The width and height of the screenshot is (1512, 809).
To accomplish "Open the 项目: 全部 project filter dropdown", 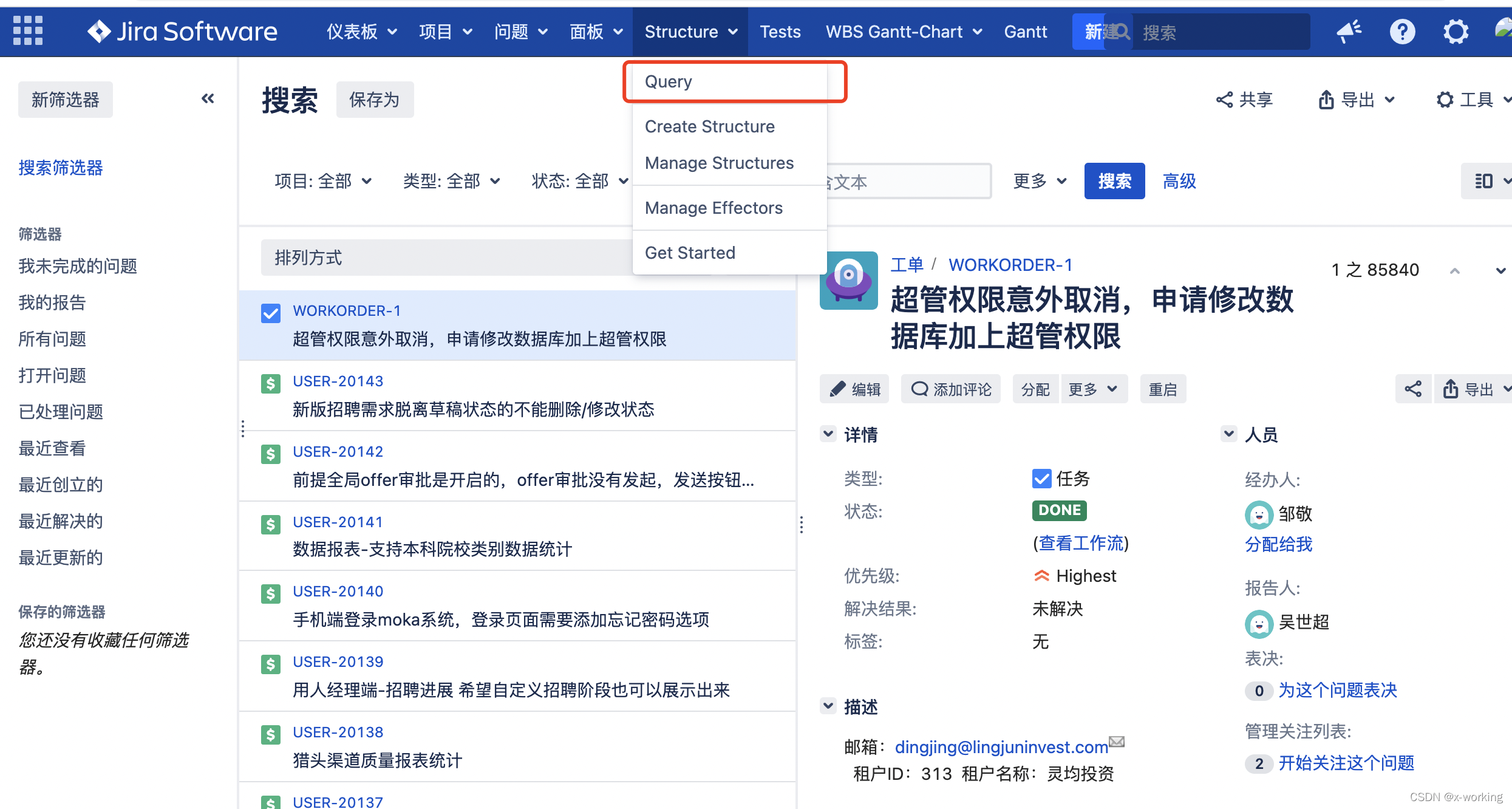I will 322,181.
